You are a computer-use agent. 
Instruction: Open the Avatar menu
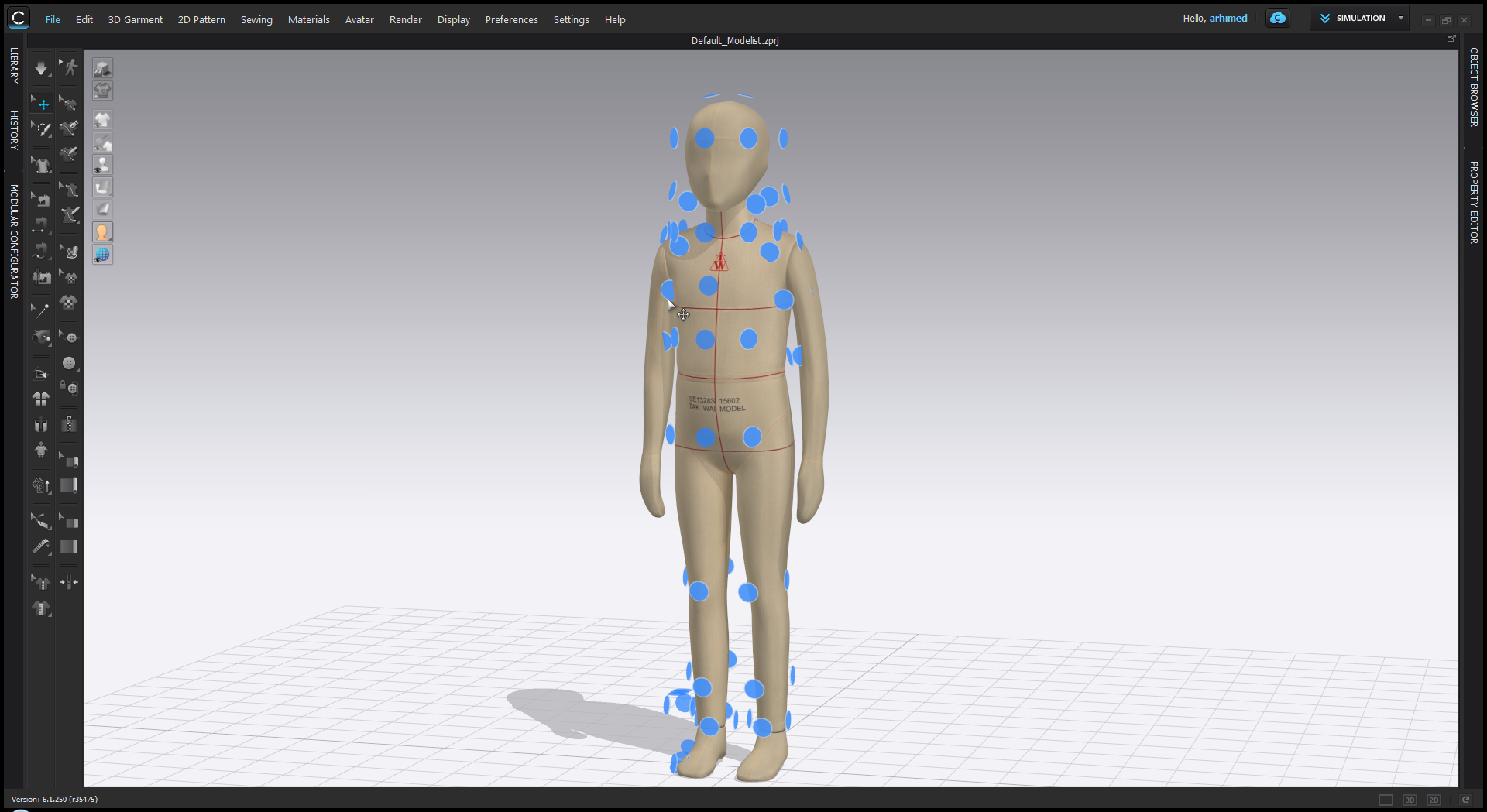[359, 19]
